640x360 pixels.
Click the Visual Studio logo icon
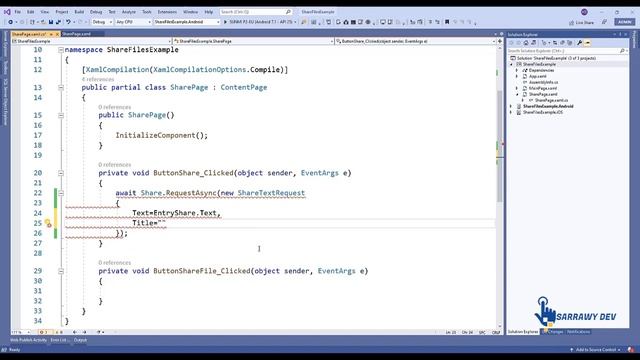coord(7,12)
